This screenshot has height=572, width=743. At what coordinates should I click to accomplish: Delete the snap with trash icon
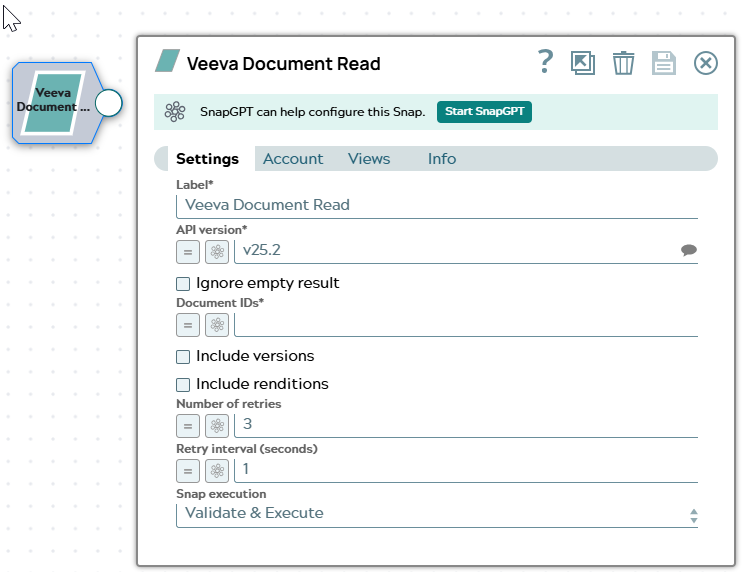tap(623, 63)
